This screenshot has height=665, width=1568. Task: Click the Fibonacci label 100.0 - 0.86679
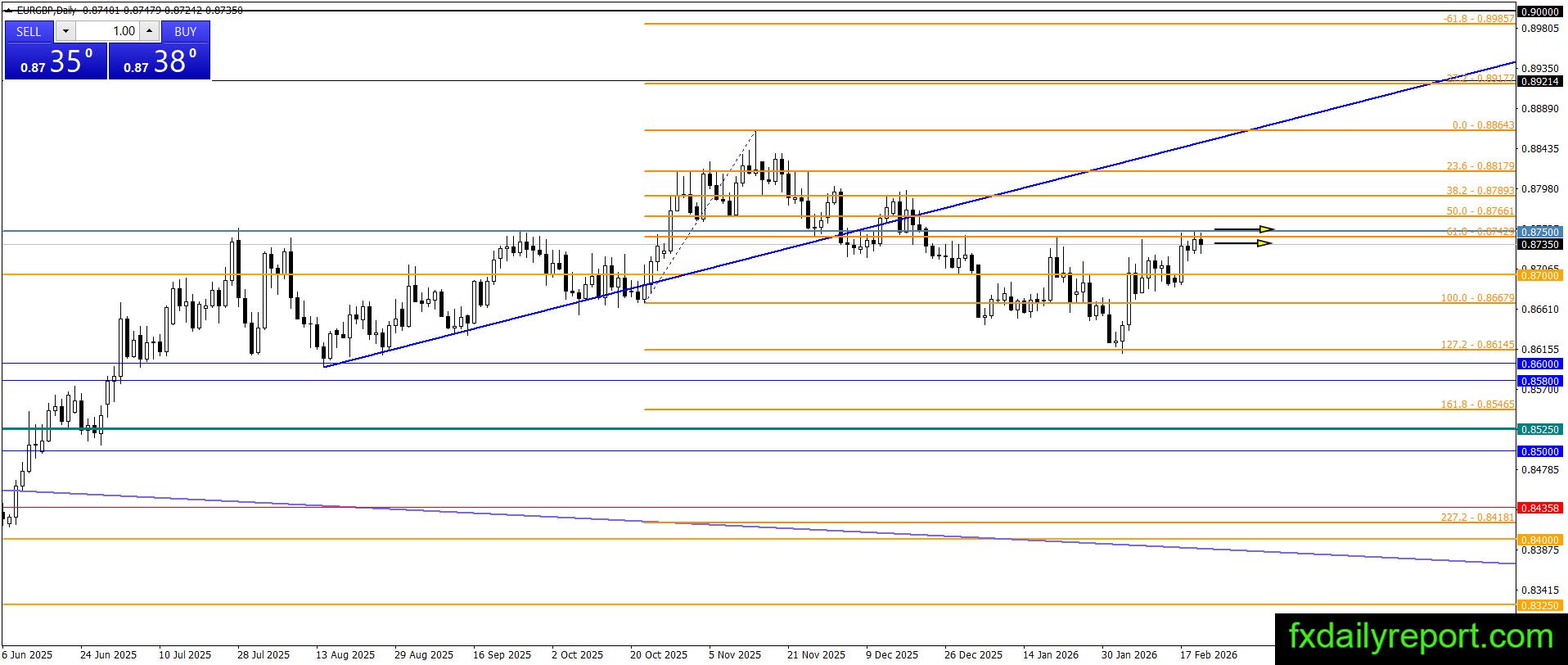tap(1478, 298)
